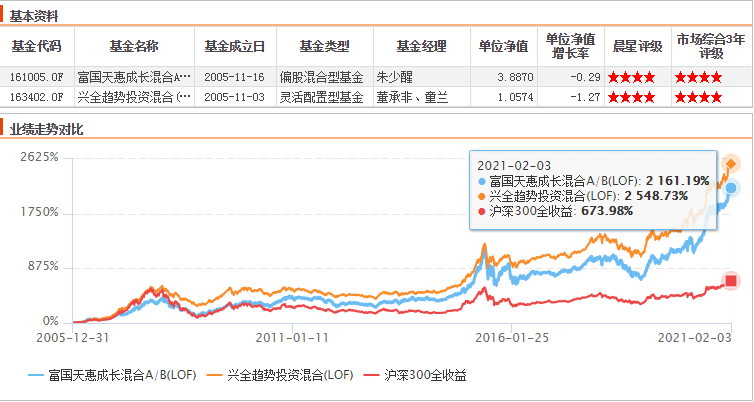Click the blue circle marker at chart end
754x402 pixels.
click(732, 188)
